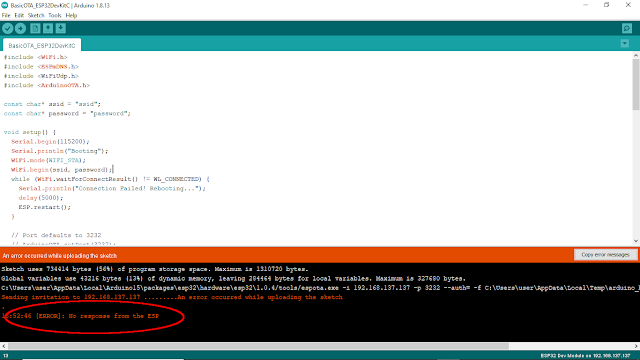Click the console horizontal scrollbar thumb
This screenshot has width=640, height=360.
tap(258, 346)
